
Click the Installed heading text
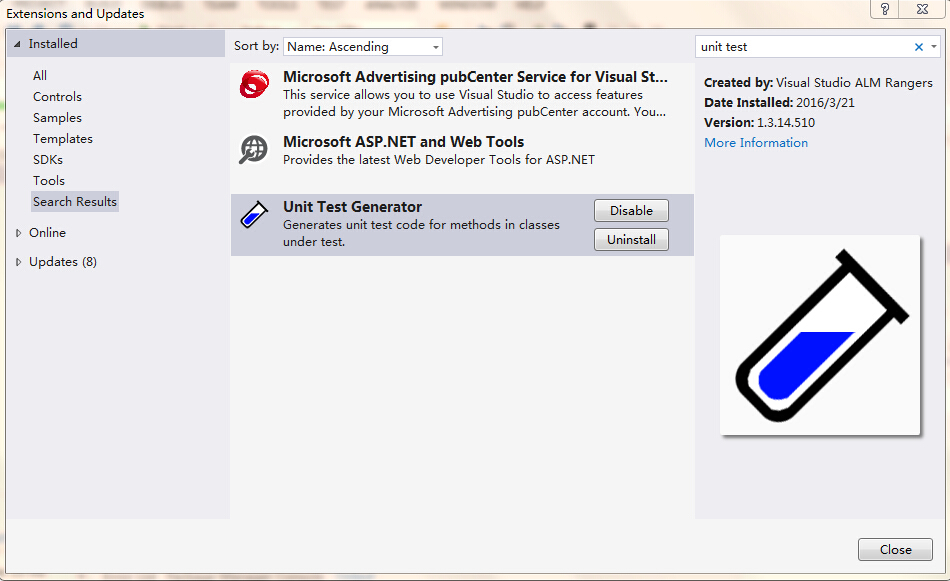click(x=53, y=44)
